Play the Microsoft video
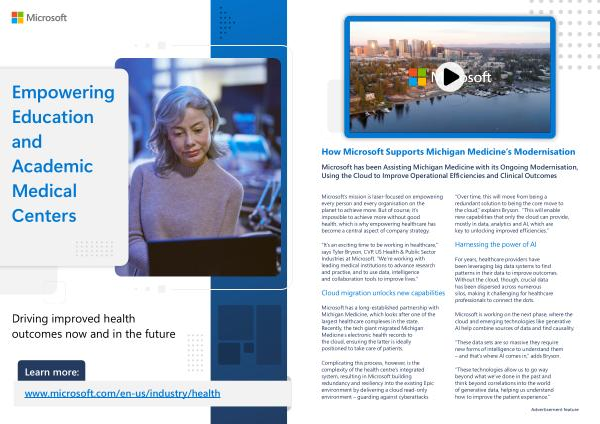This screenshot has width=600, height=424. [x=450, y=77]
